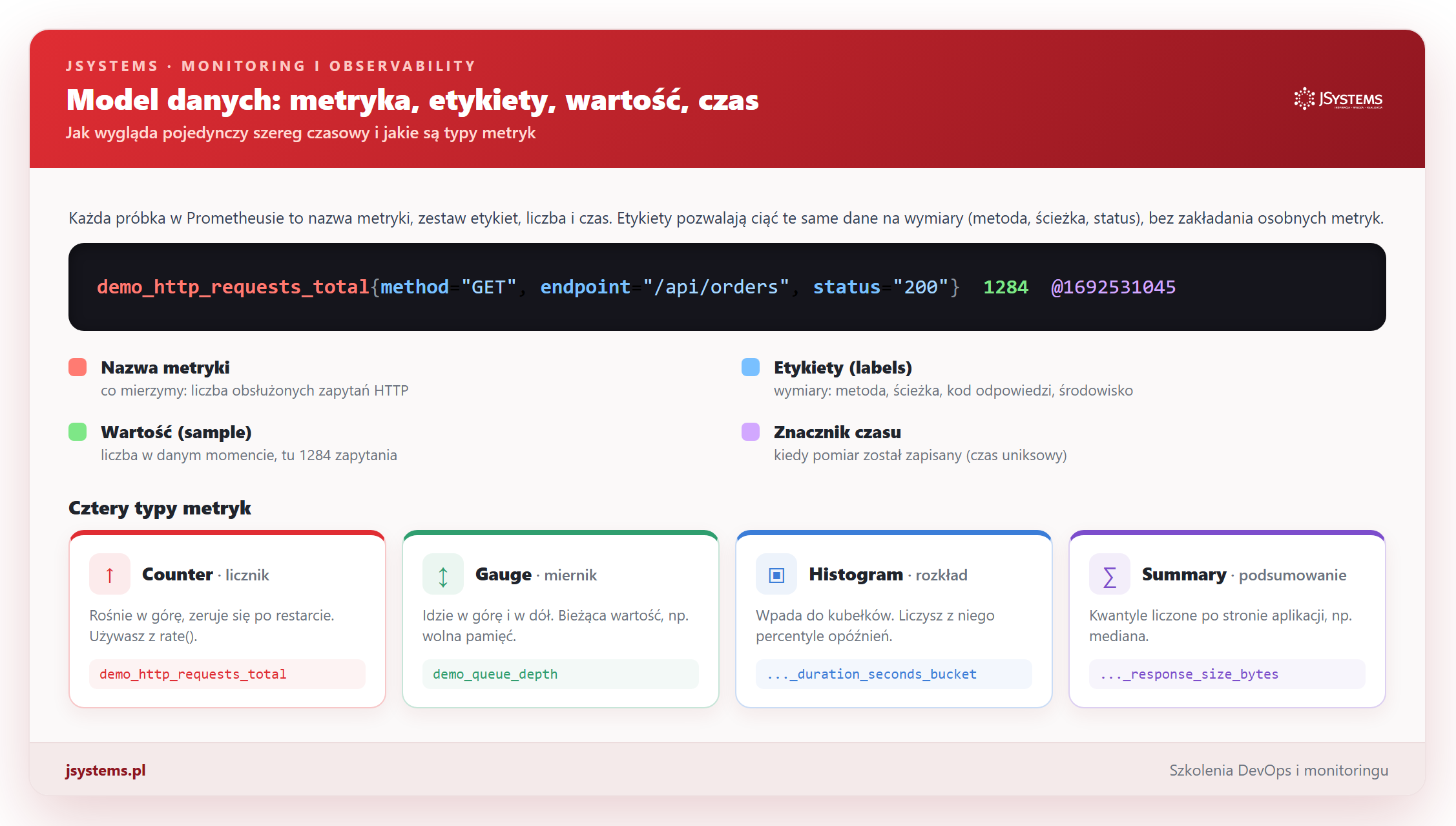
Task: Click the text "Idzie w górę i w dół"
Action: [487, 615]
